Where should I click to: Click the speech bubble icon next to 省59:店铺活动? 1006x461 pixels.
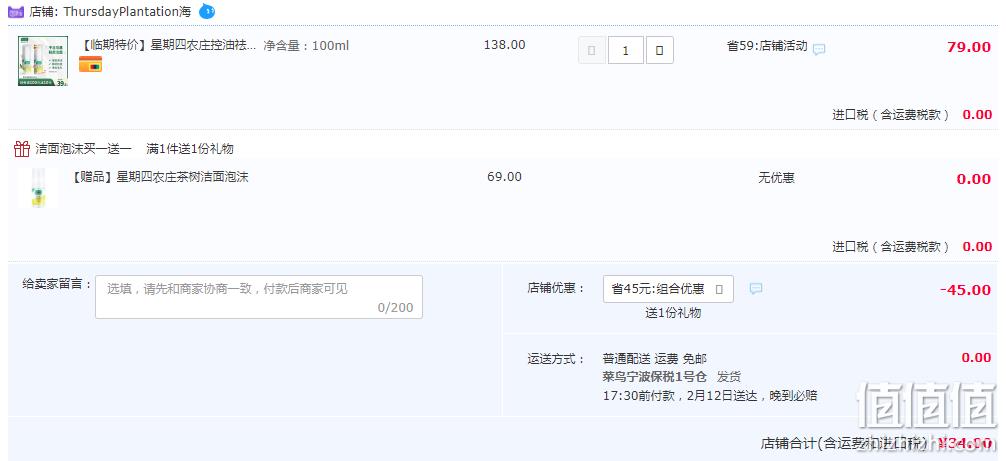(819, 49)
